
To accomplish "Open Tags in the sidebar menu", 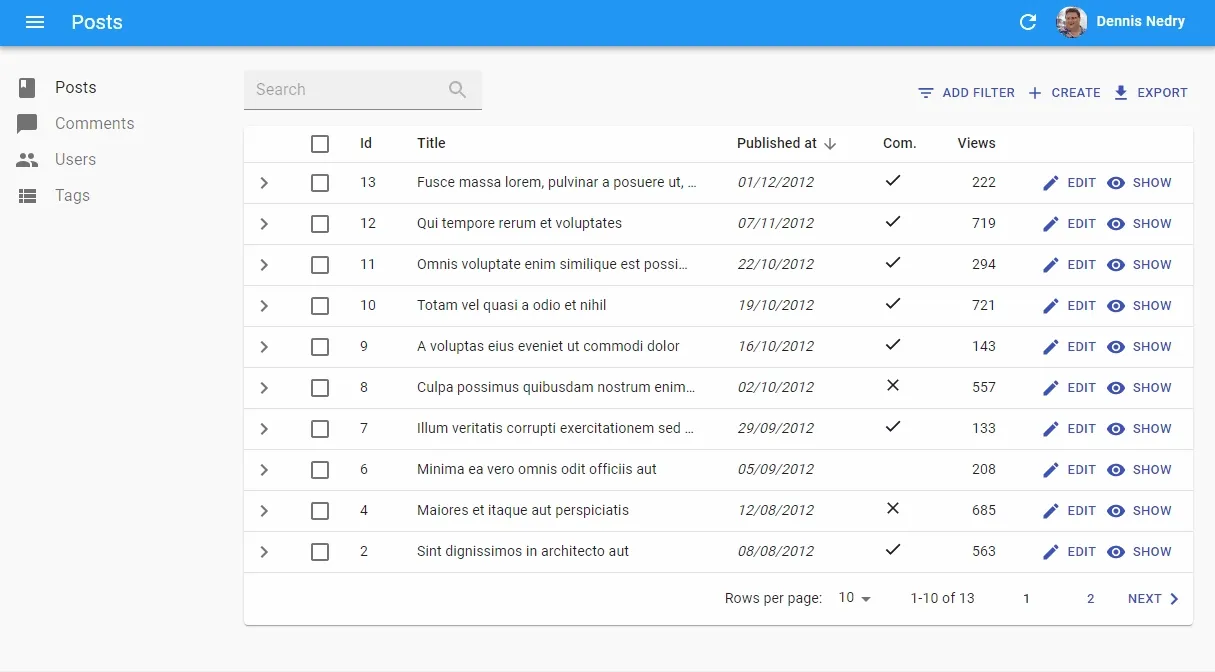I will click(72, 196).
